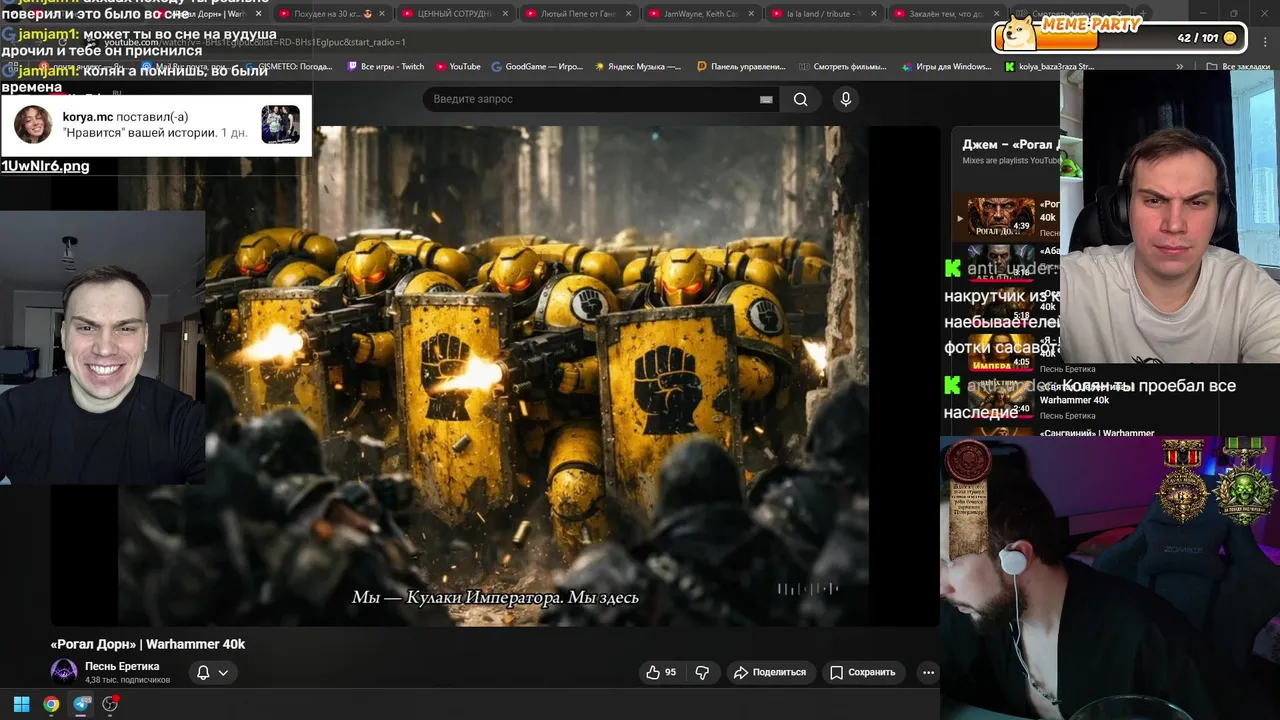Image resolution: width=1280 pixels, height=720 pixels.
Task: Click the subscriber count '4,38 тыс. подписчиков'
Action: coord(127,680)
